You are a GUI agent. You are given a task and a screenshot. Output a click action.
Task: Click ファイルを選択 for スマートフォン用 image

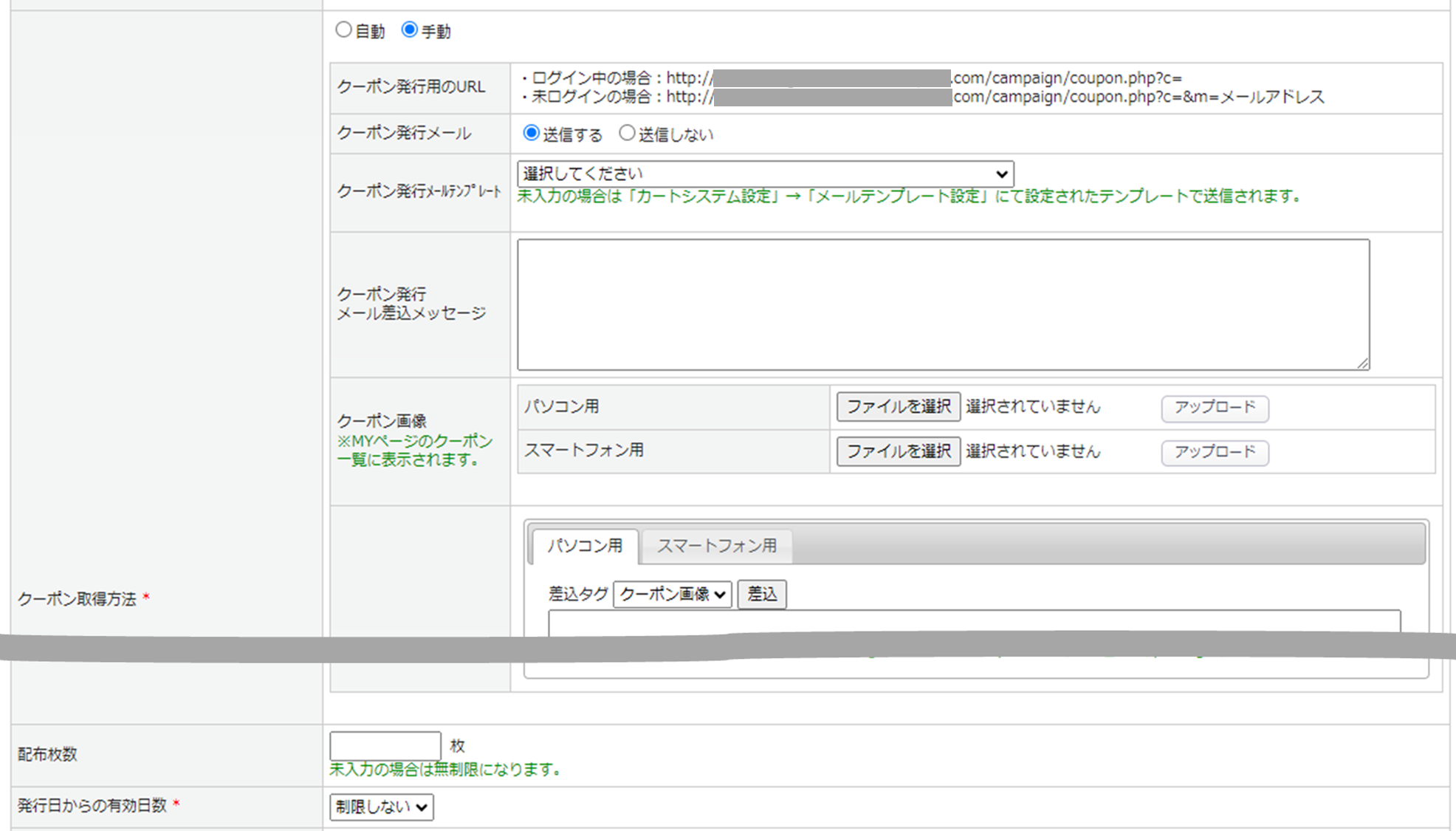pos(898,451)
